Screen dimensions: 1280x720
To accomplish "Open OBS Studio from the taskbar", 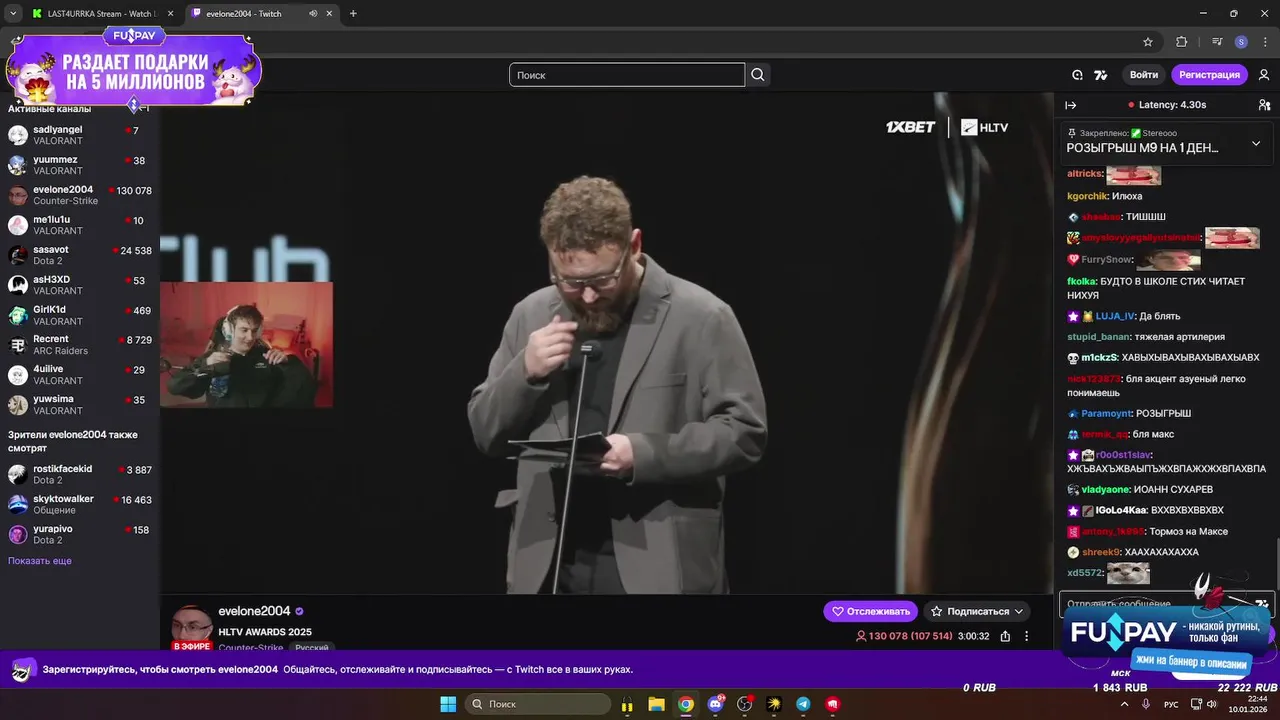I will tap(745, 704).
